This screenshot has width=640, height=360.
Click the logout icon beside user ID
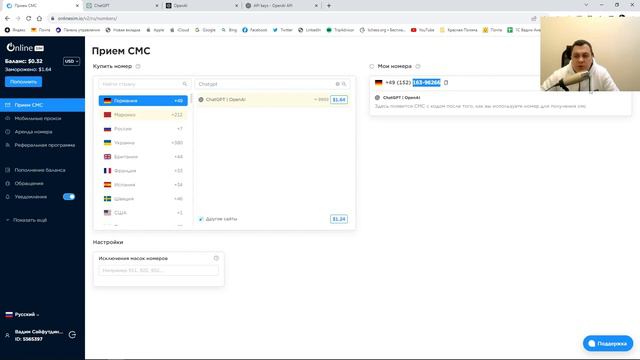click(72, 335)
